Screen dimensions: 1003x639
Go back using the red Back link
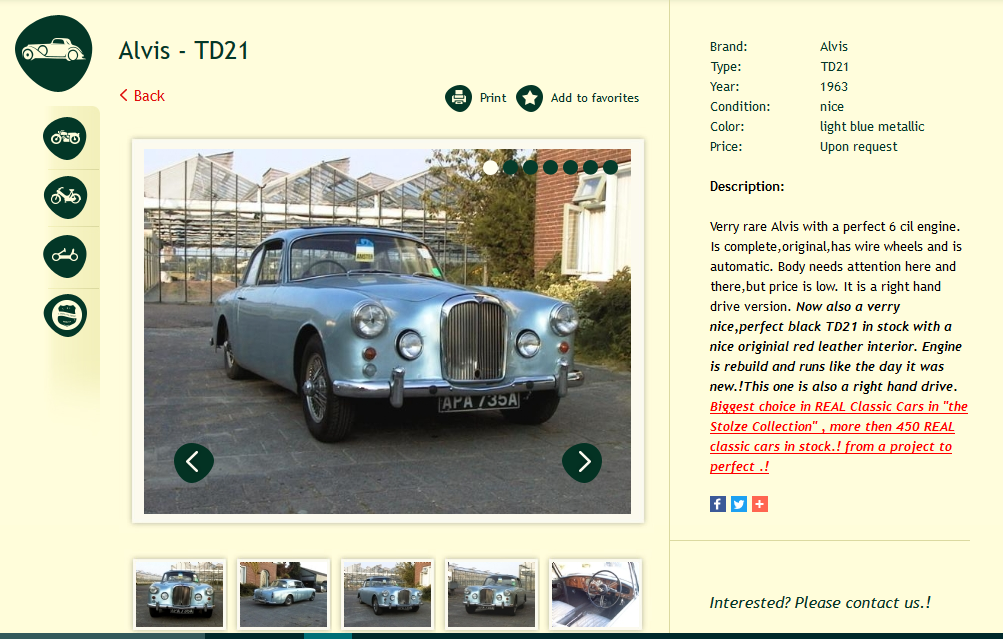(142, 96)
